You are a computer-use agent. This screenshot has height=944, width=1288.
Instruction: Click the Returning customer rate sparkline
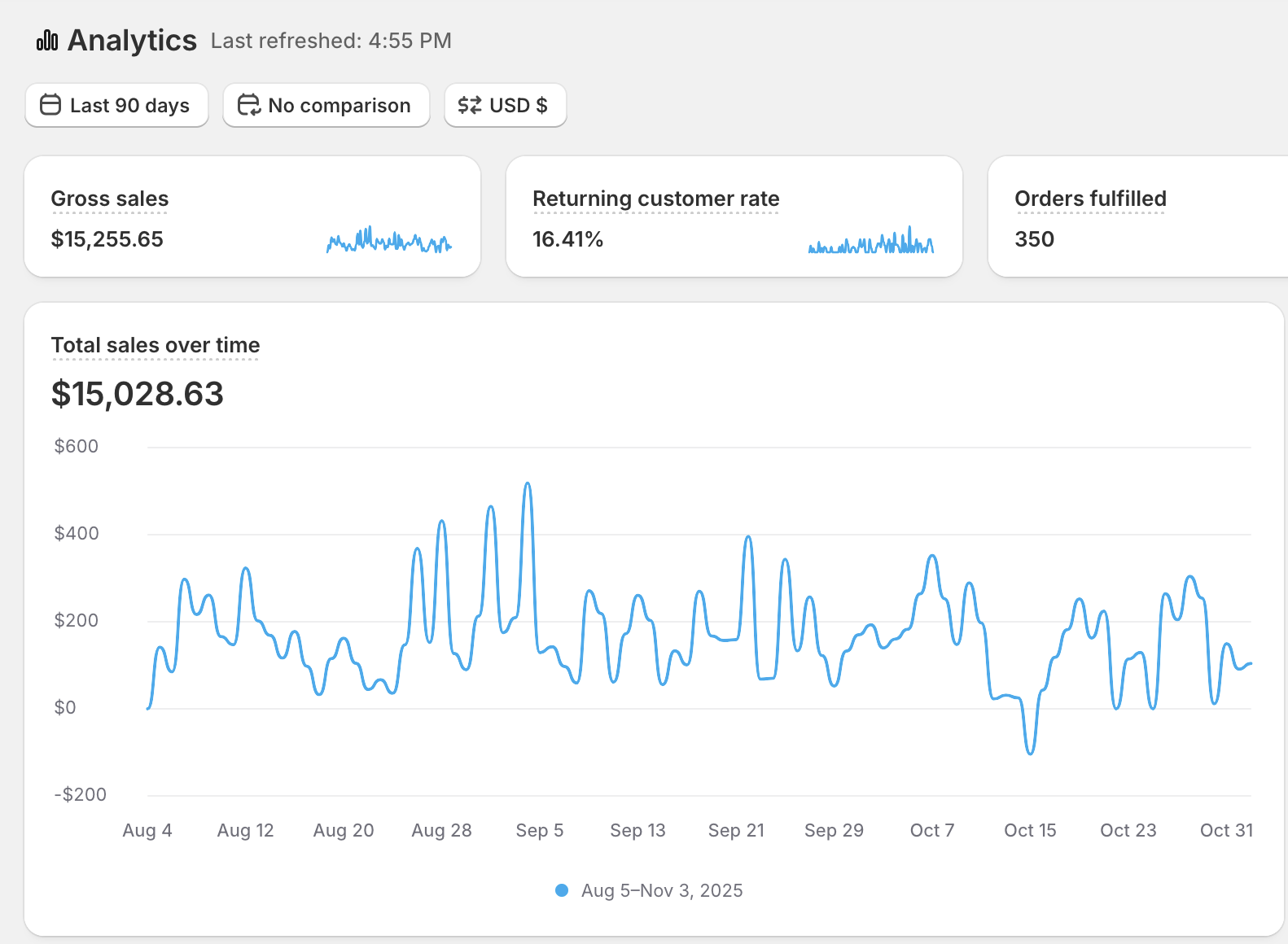coord(871,239)
